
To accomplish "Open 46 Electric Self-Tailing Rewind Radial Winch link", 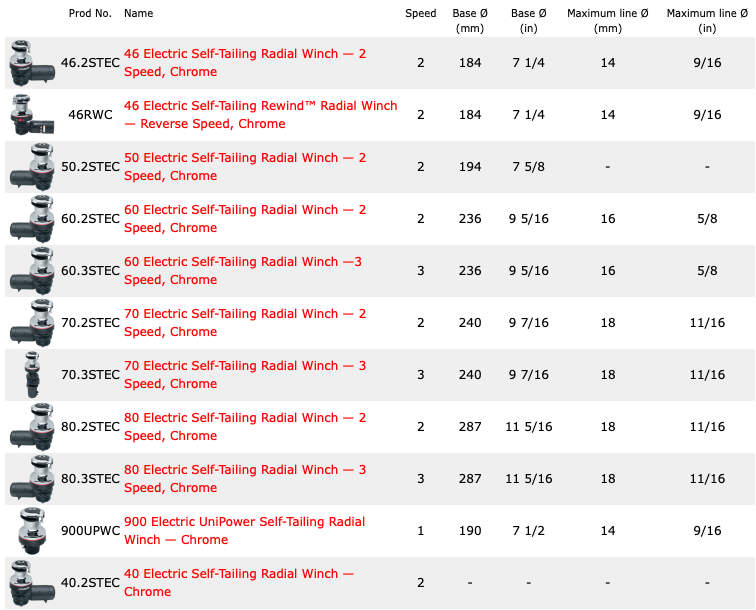I will (260, 114).
